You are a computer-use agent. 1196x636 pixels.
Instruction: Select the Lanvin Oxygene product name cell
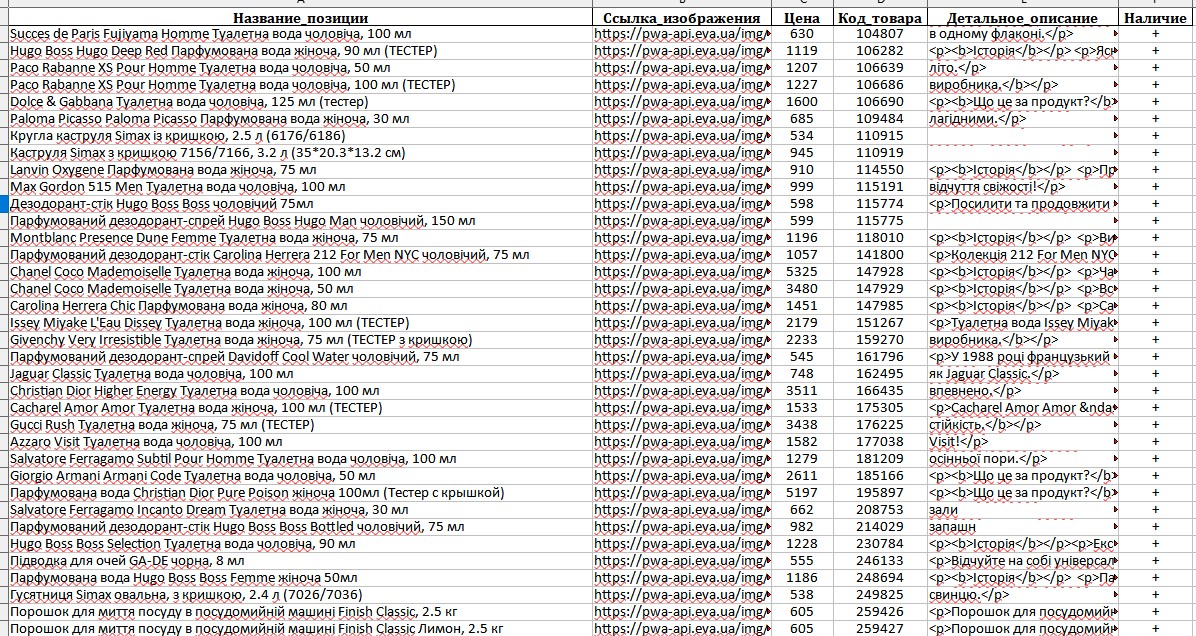point(301,170)
